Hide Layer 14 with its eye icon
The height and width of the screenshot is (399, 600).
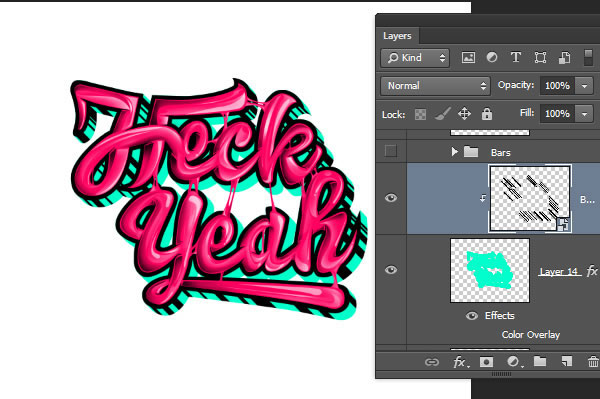point(391,270)
